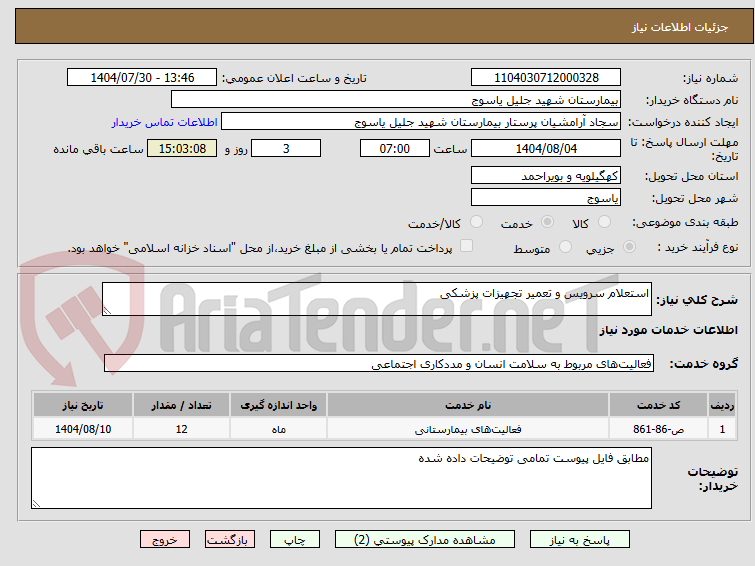The height and width of the screenshot is (566, 755).
Task: Select the کالا radio button
Action: (604, 222)
